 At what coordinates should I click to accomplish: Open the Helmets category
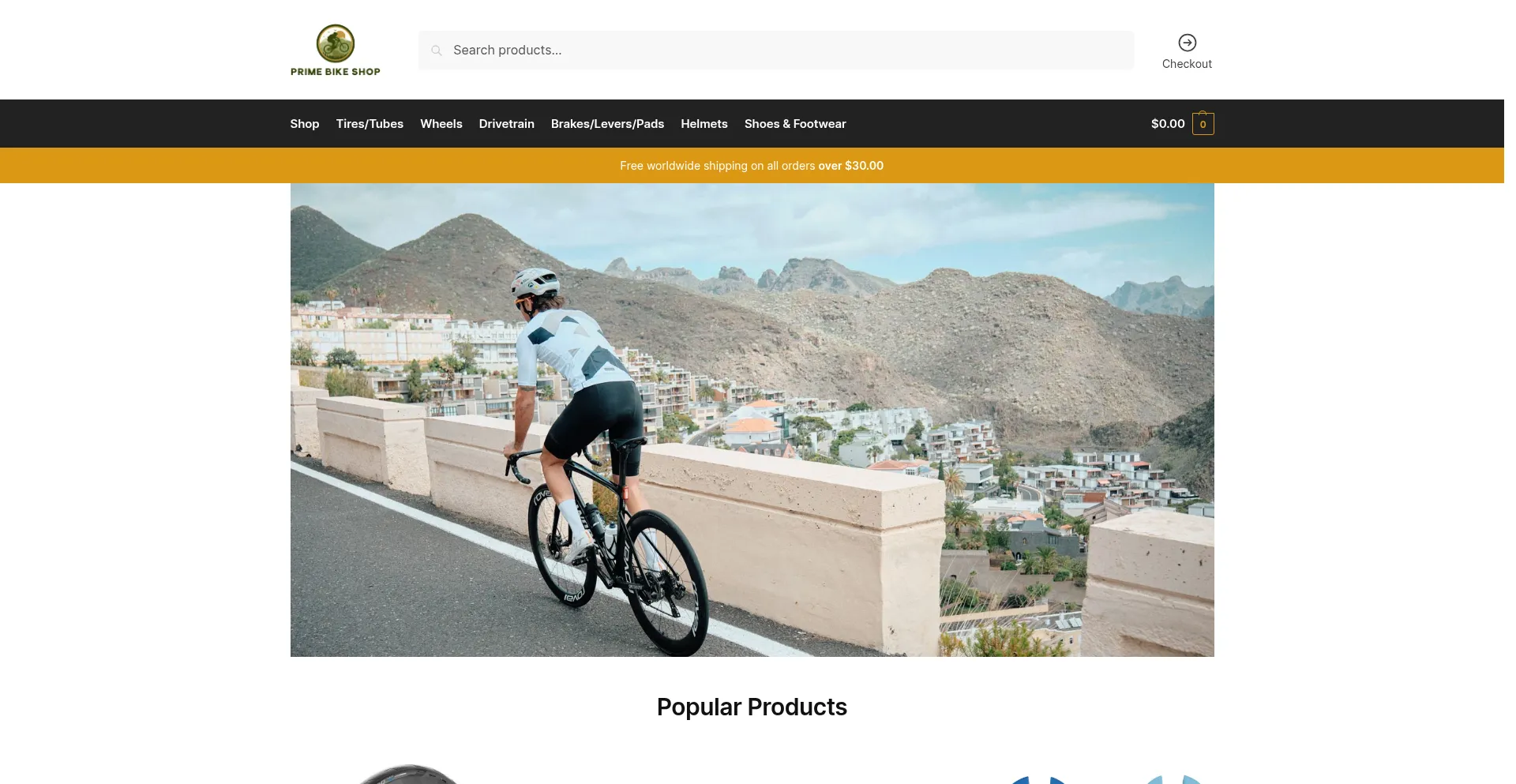[x=704, y=124]
